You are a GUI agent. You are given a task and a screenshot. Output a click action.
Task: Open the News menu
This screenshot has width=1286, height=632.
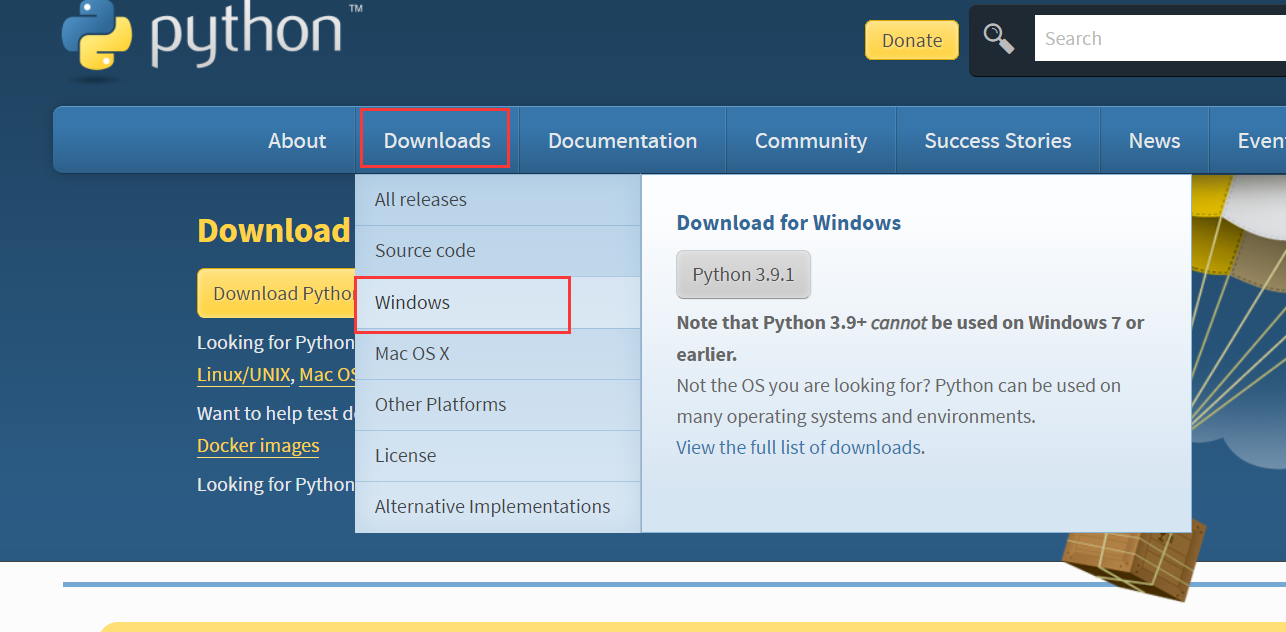tap(1154, 141)
